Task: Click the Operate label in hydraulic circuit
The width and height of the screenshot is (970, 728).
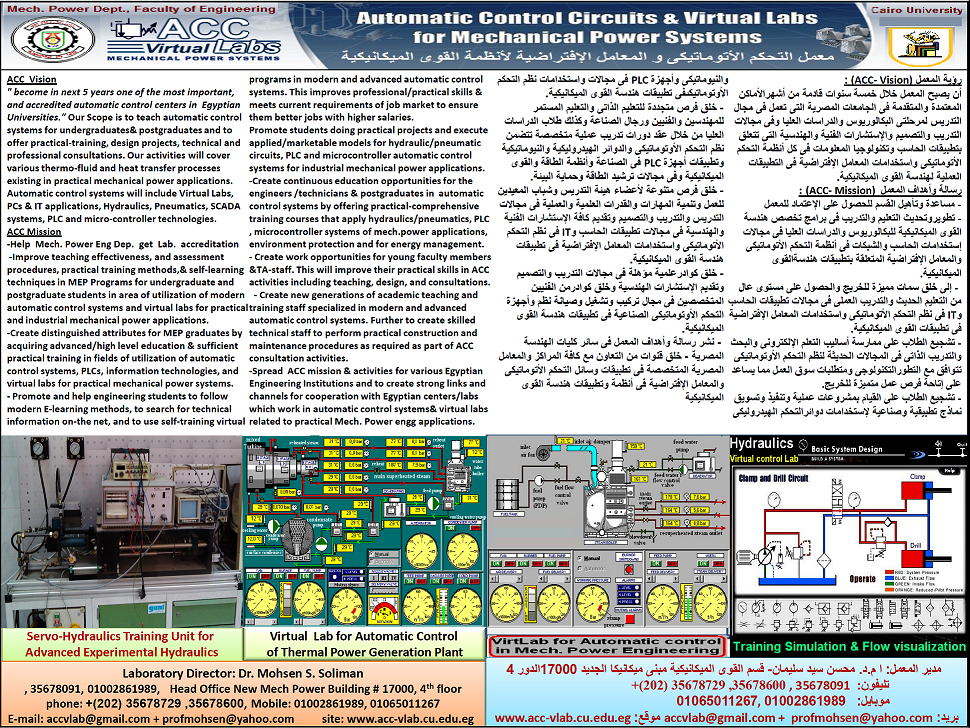Action: (x=862, y=579)
